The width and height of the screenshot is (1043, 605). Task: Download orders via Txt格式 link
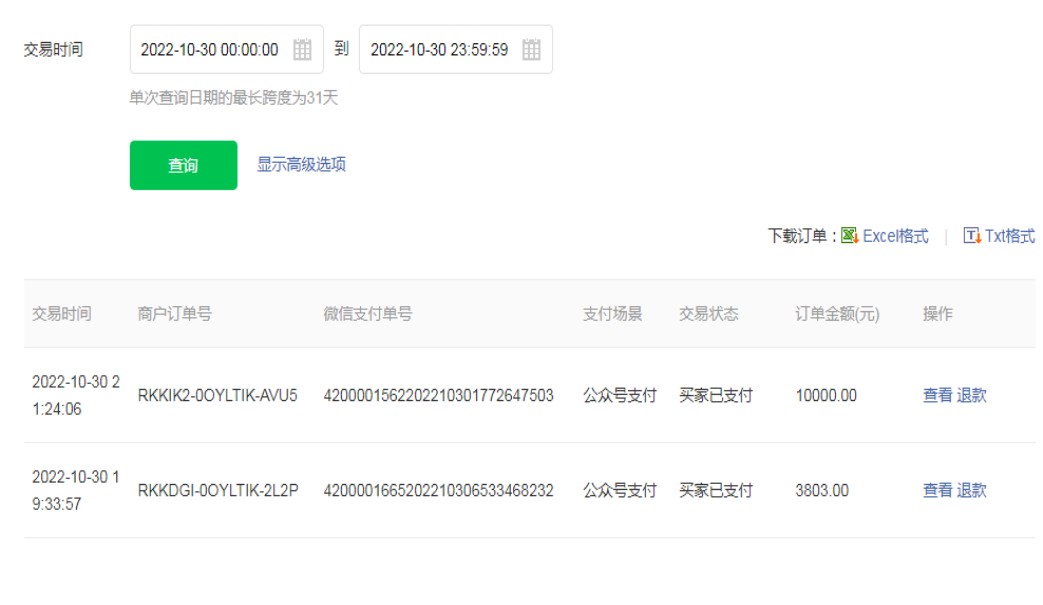pos(1009,236)
